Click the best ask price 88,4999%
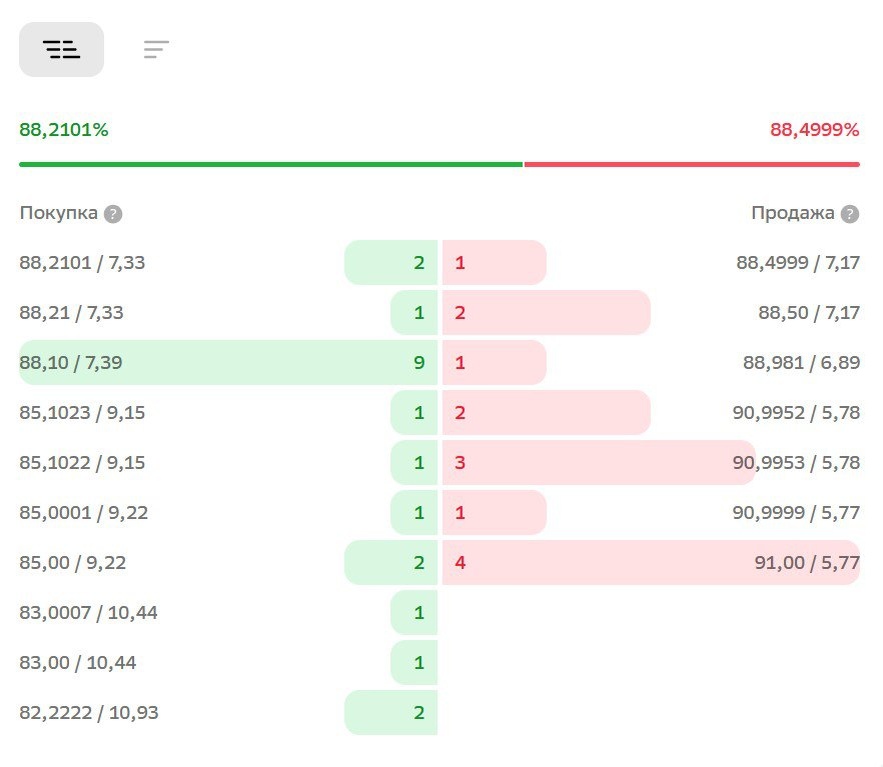 pos(814,130)
